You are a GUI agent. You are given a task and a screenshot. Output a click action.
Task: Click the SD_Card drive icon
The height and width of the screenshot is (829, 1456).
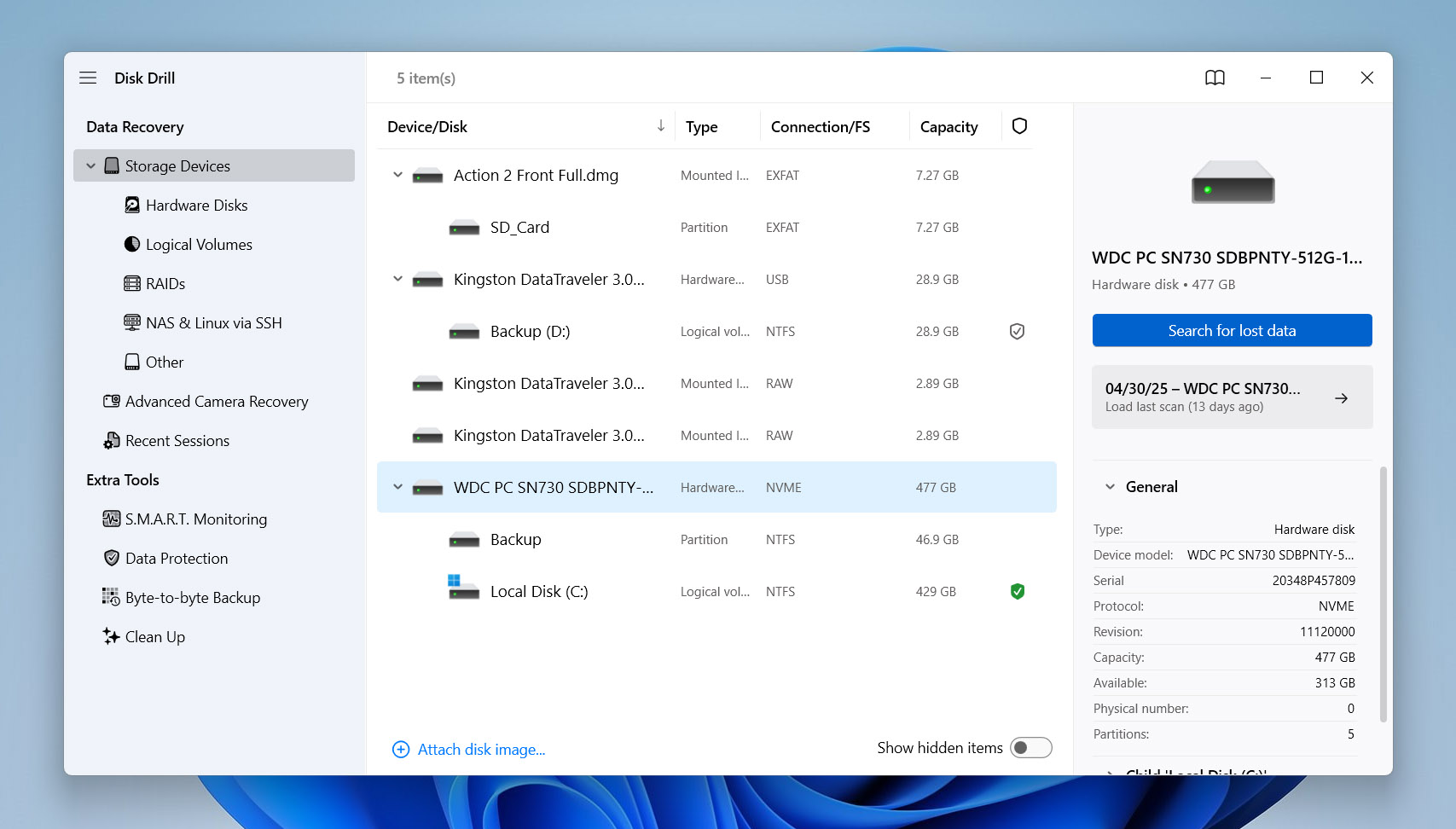464,228
